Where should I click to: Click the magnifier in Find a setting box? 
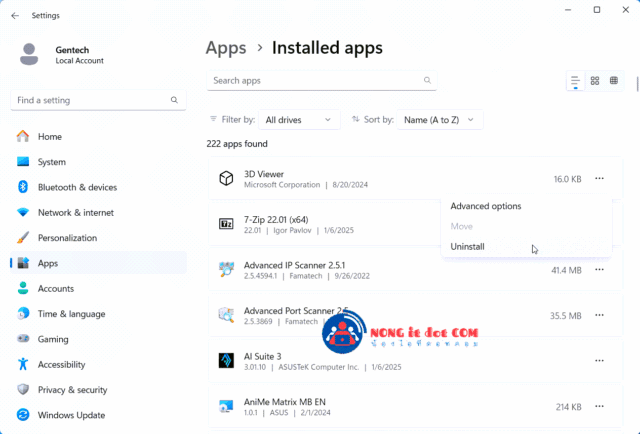174,100
